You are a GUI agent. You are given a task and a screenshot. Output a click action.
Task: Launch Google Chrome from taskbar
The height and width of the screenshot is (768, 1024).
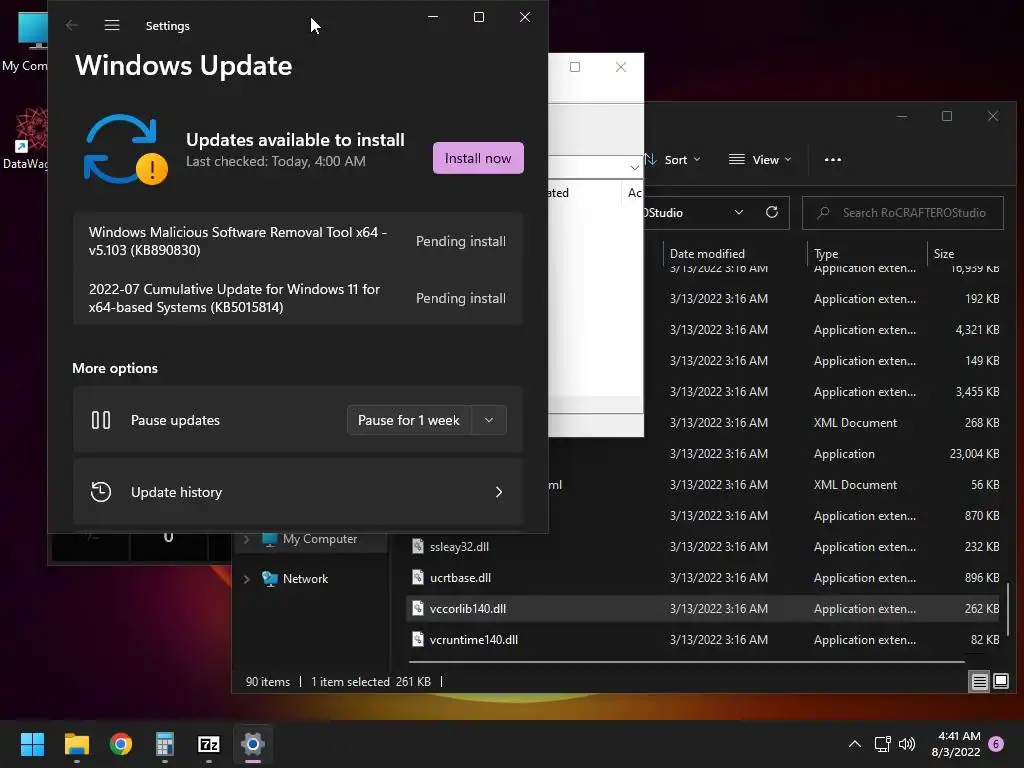pyautogui.click(x=121, y=744)
